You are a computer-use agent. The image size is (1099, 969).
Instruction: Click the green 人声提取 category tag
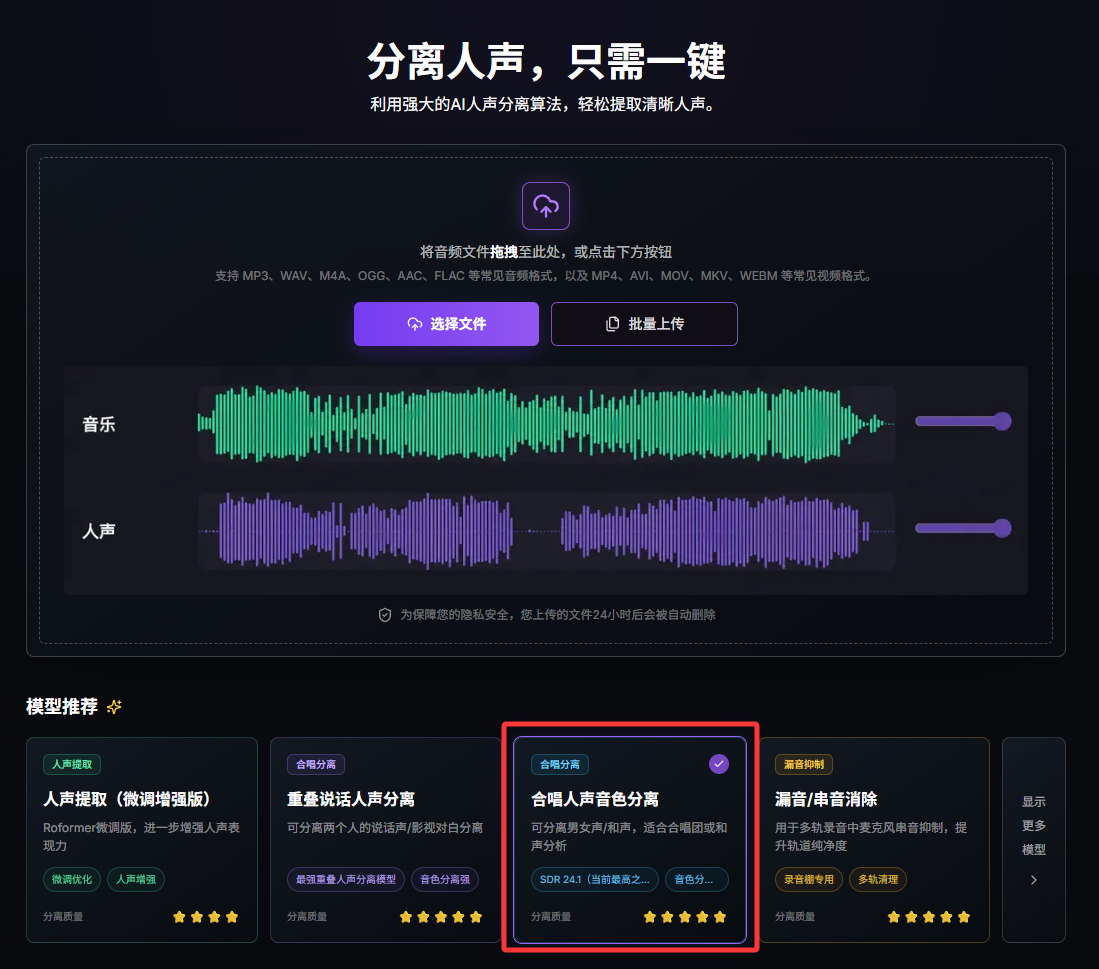[x=72, y=764]
